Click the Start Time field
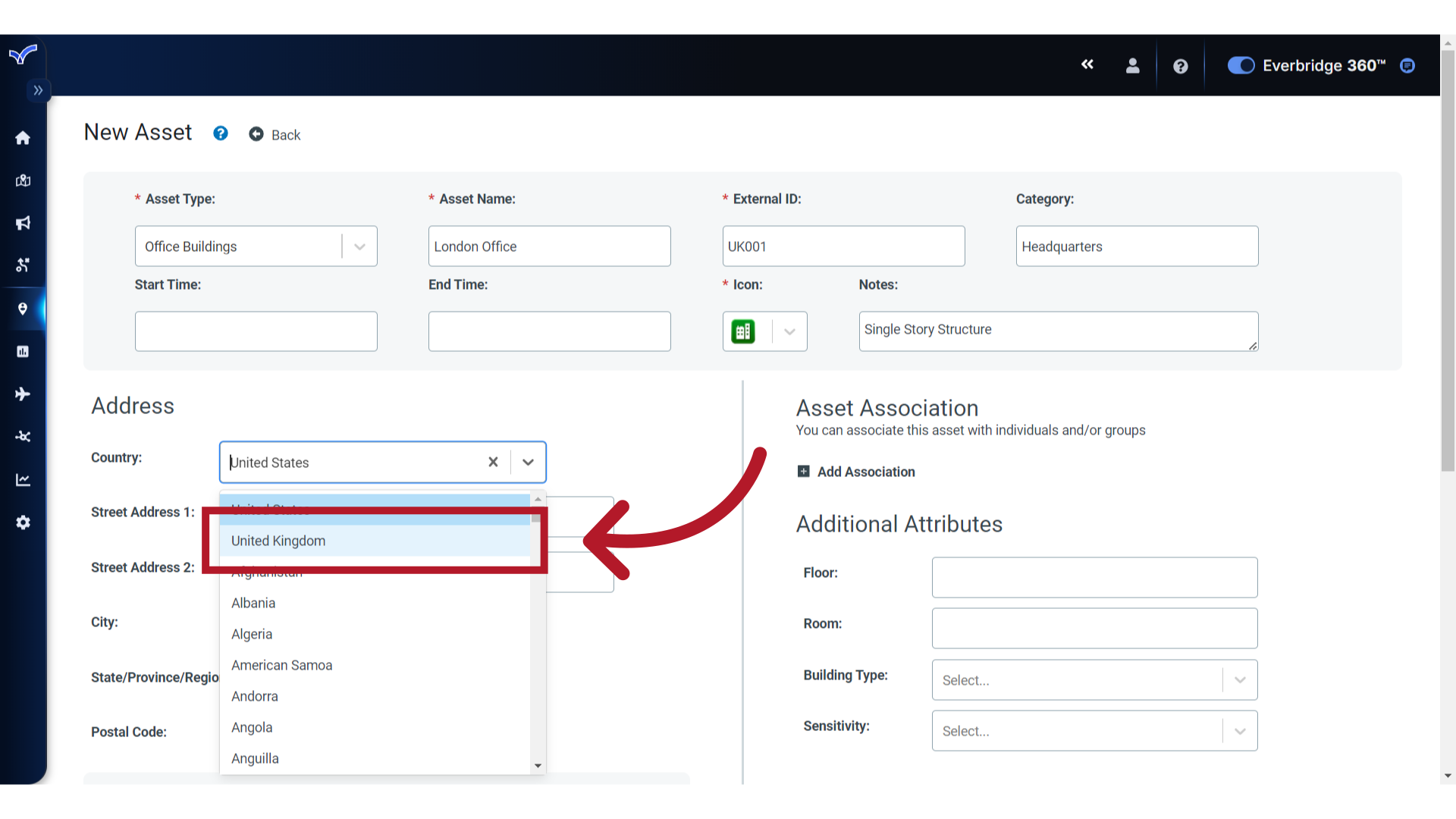 pos(256,331)
